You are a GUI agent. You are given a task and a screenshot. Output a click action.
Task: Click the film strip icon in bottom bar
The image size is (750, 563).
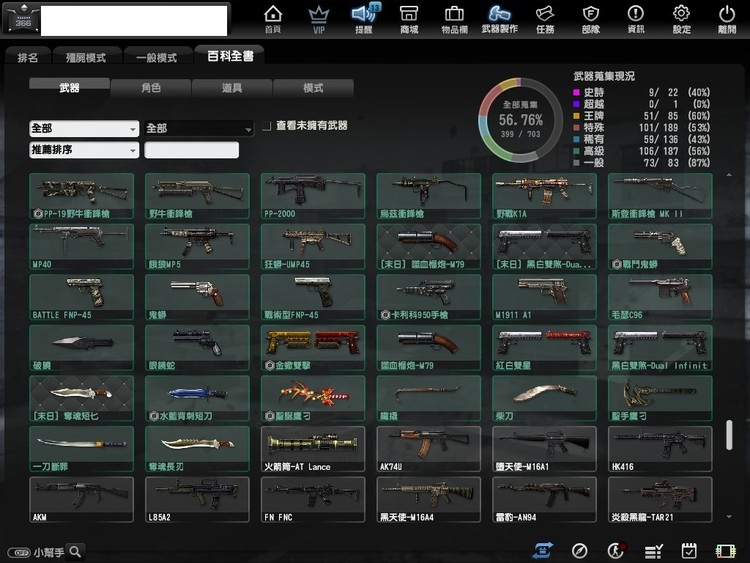coord(725,552)
